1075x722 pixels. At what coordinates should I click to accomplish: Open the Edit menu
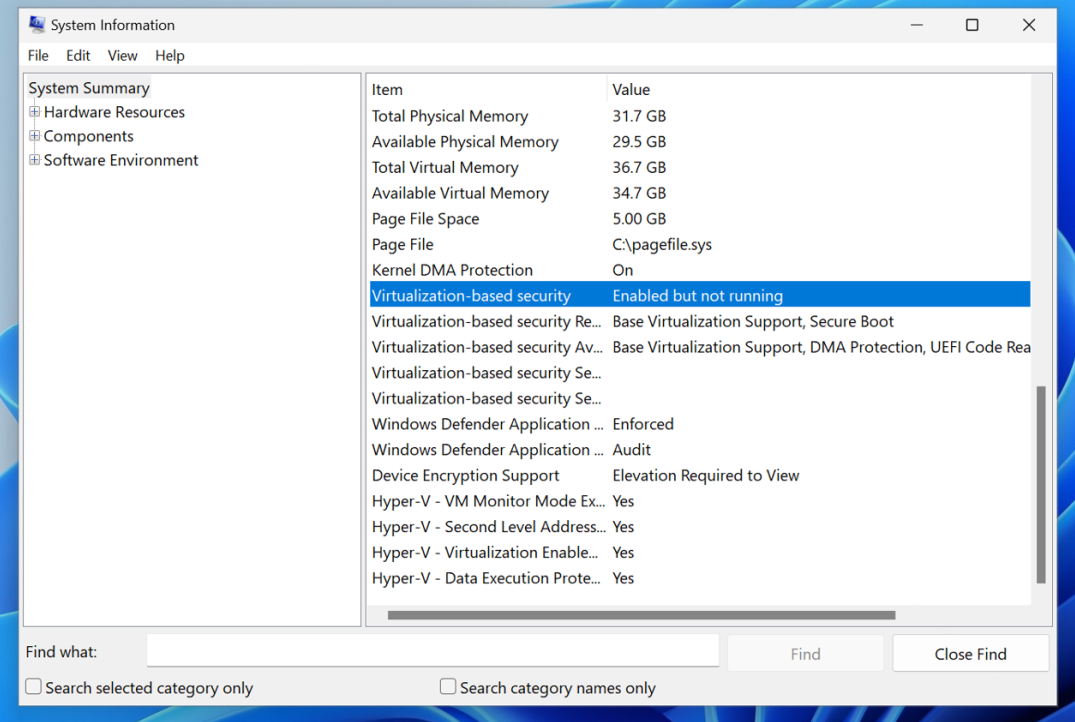point(78,56)
